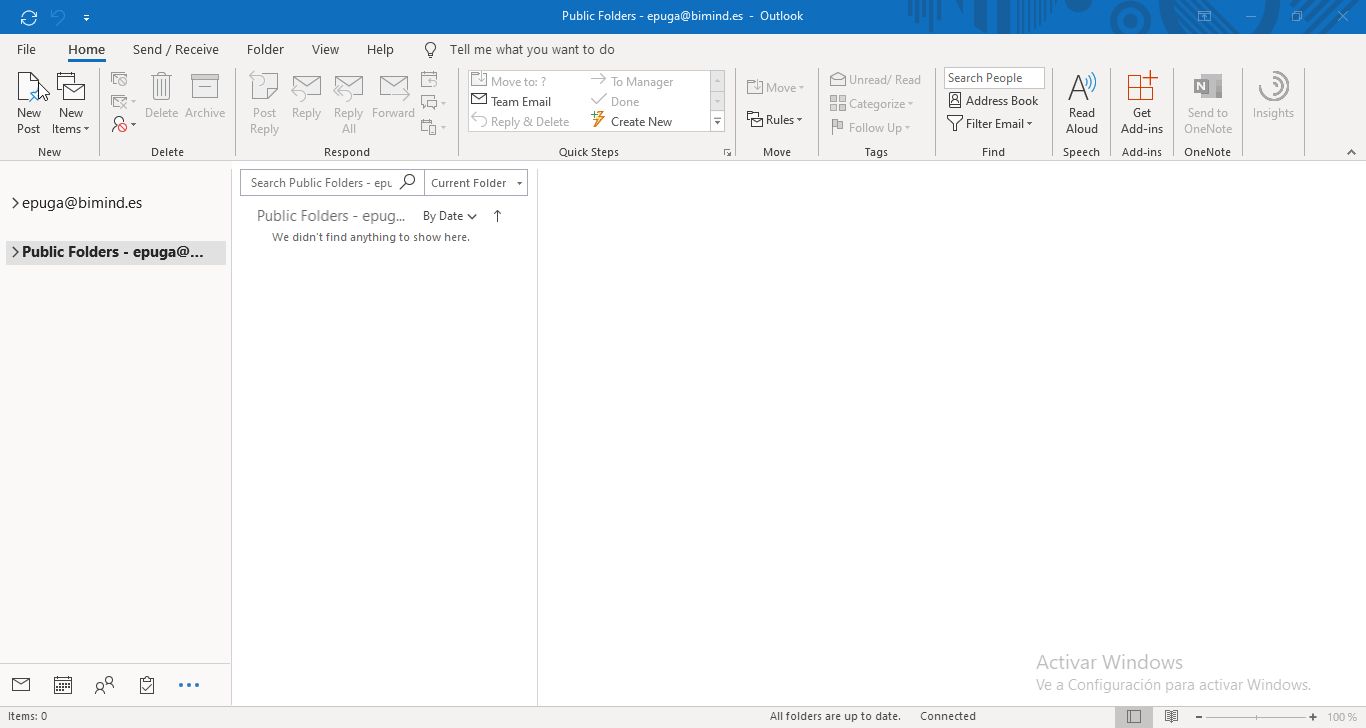Open the Junk block-sender dropdown
Screen dimensions: 1366x728
point(124,124)
